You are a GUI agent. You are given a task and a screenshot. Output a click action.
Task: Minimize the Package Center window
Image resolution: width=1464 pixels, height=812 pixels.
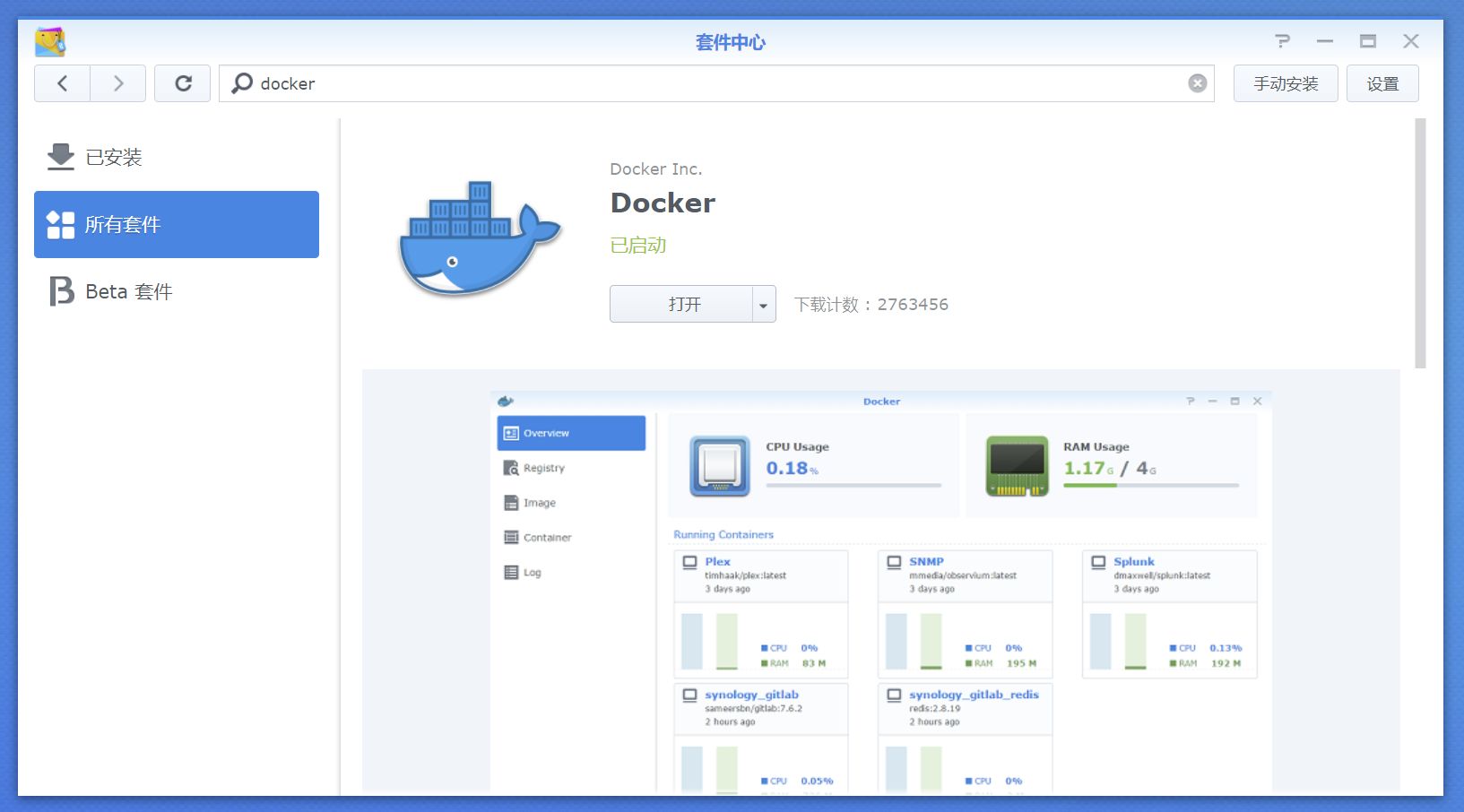[x=1325, y=41]
